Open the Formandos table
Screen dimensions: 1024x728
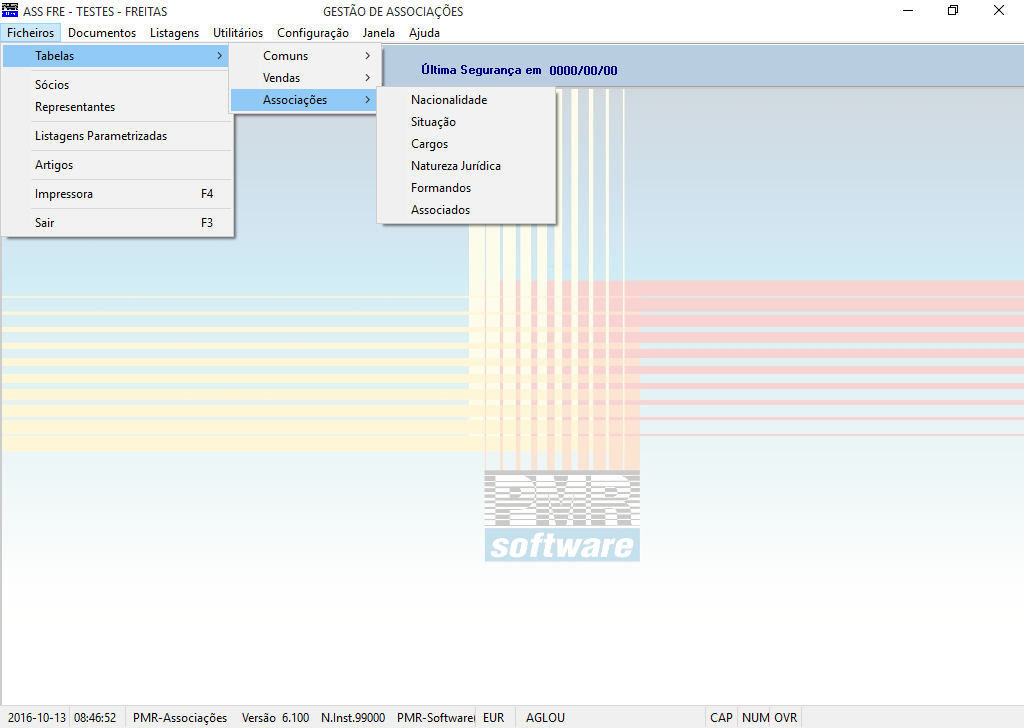pyautogui.click(x=466, y=188)
